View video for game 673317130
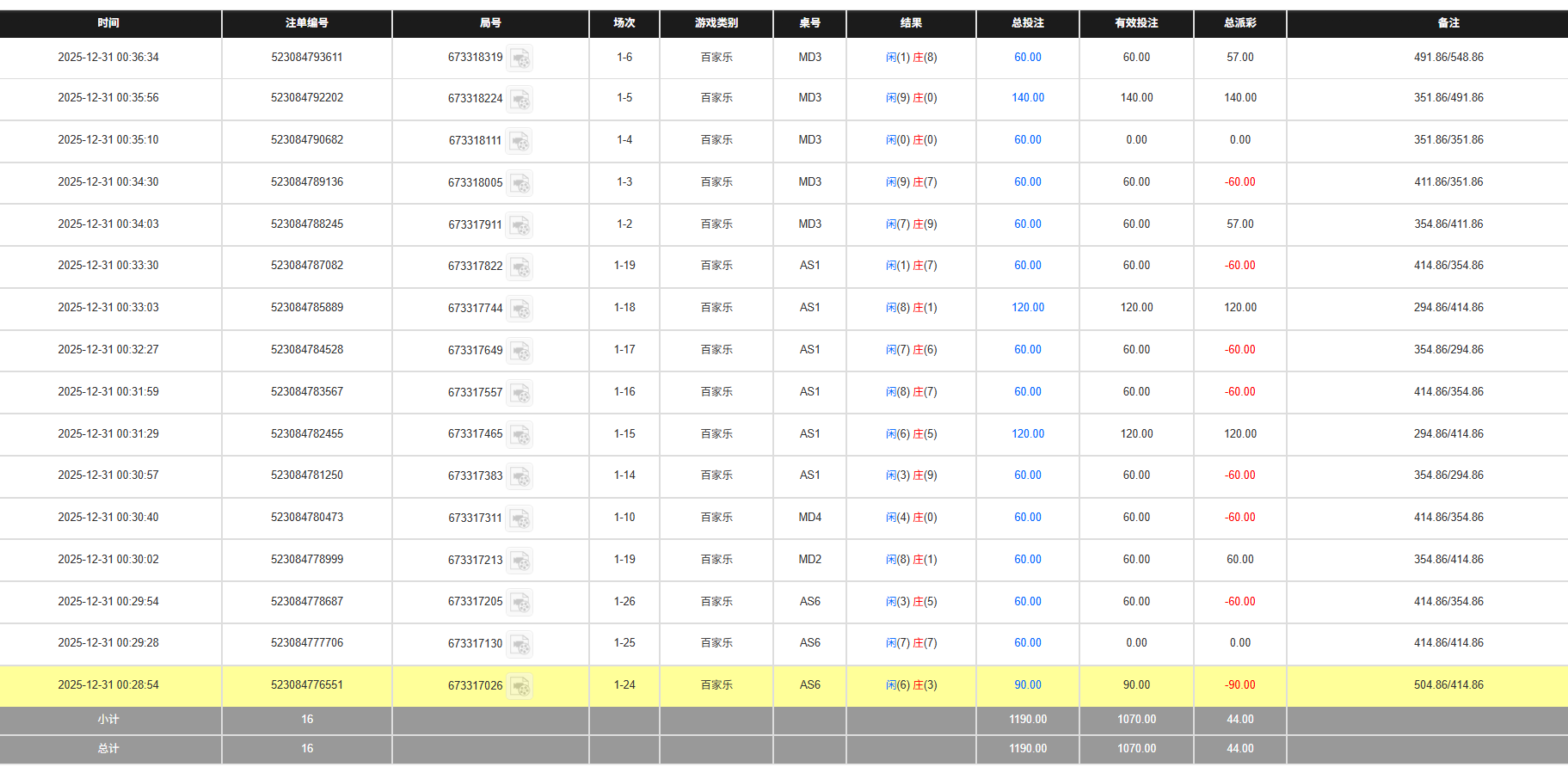Viewport: 1568px width, 779px height. coord(520,644)
